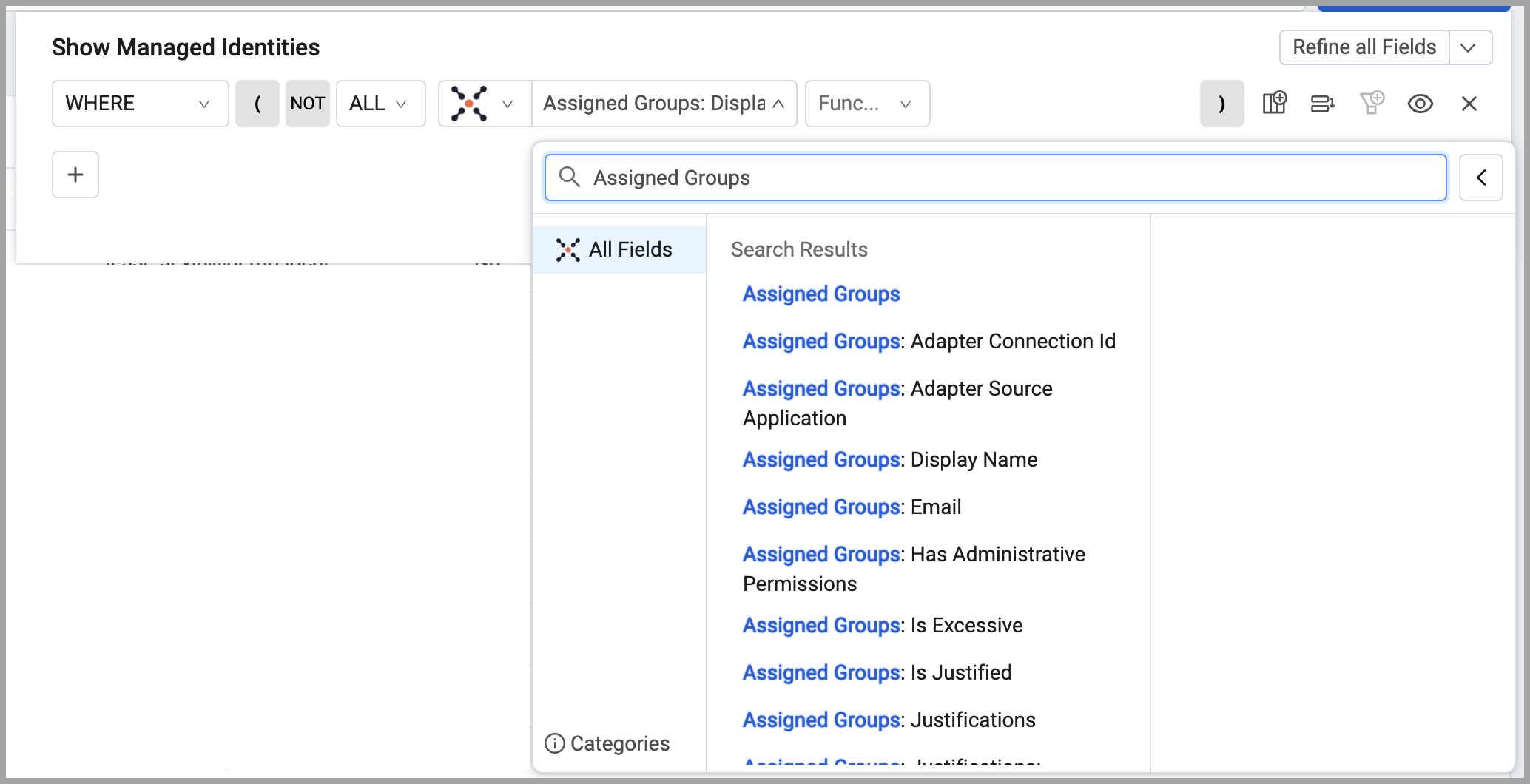
Task: Open the ALL quantifier dropdown
Action: [x=381, y=104]
